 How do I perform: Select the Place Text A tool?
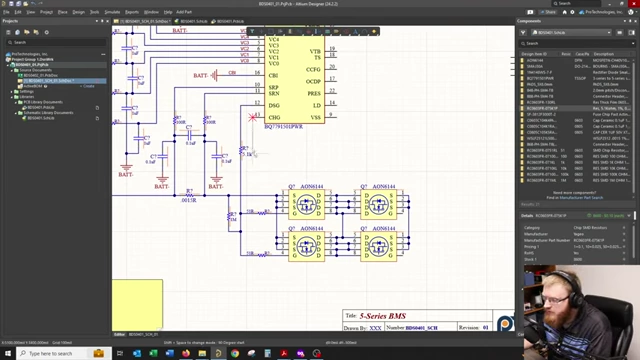355,31
